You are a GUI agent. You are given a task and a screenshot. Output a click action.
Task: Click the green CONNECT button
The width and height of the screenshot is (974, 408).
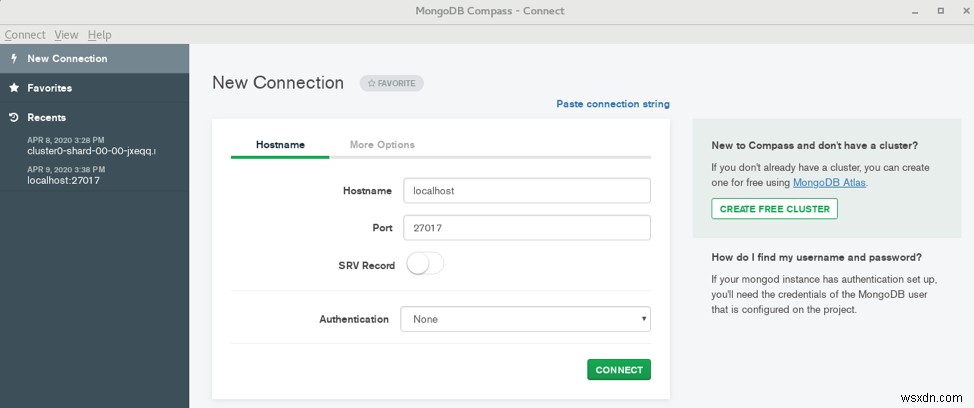[619, 369]
